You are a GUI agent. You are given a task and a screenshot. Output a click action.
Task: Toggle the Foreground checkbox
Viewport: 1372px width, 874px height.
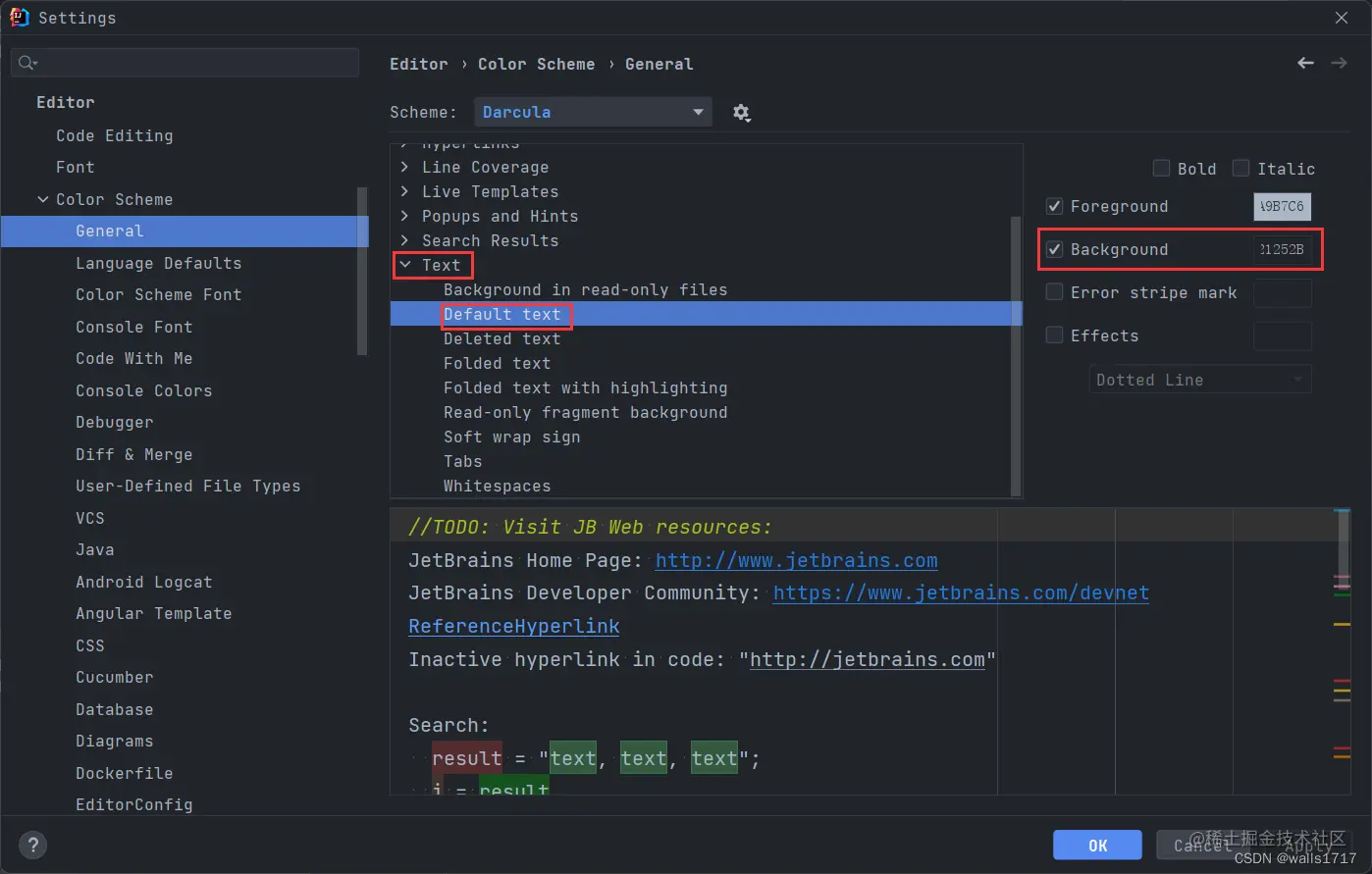pos(1054,206)
